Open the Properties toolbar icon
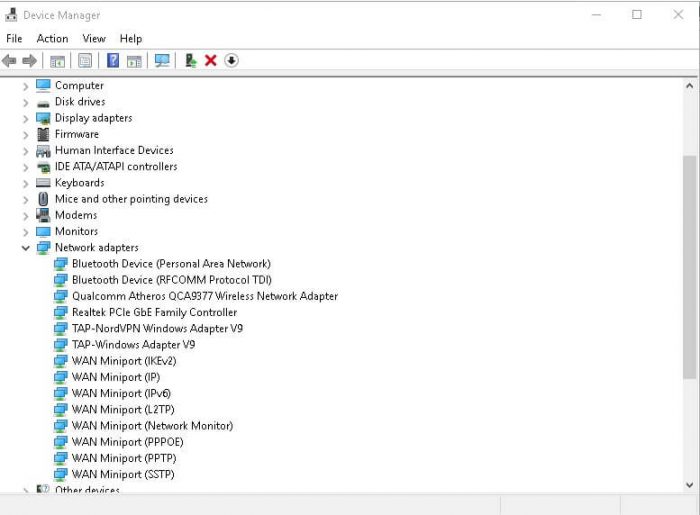This screenshot has width=700, height=515. pos(85,61)
